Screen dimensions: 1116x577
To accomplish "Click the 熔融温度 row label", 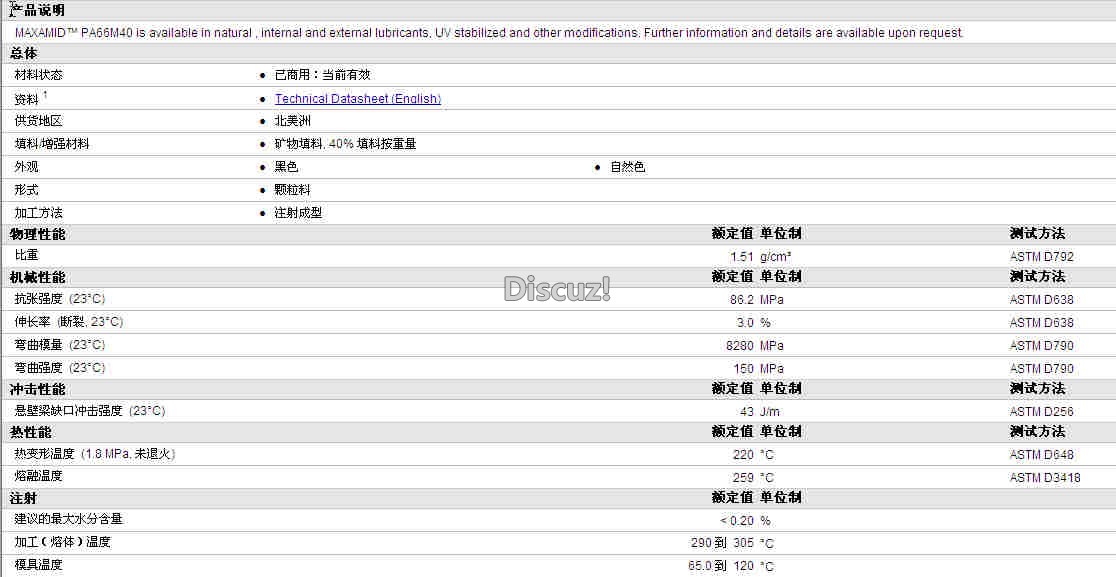I will [38, 475].
